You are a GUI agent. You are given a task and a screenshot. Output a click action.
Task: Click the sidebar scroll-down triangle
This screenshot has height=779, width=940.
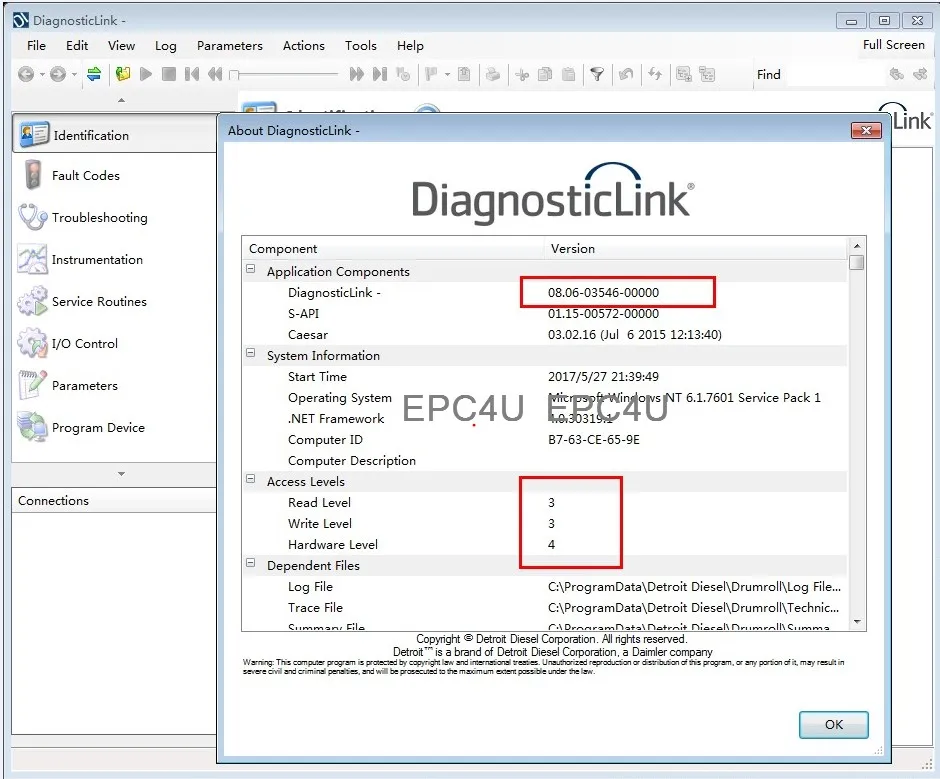121,474
